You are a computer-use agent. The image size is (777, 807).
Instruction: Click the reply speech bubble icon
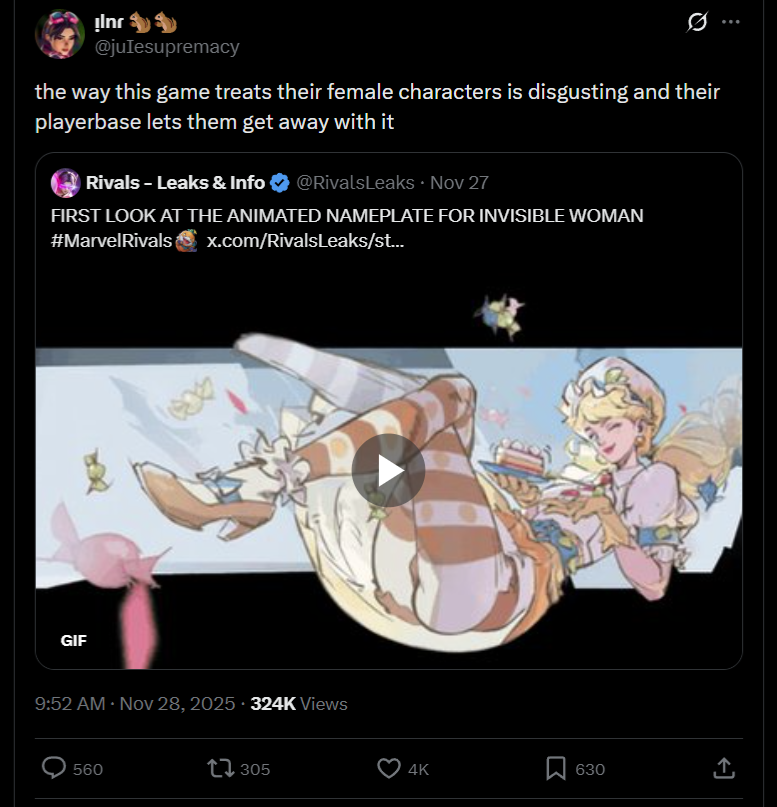point(54,768)
